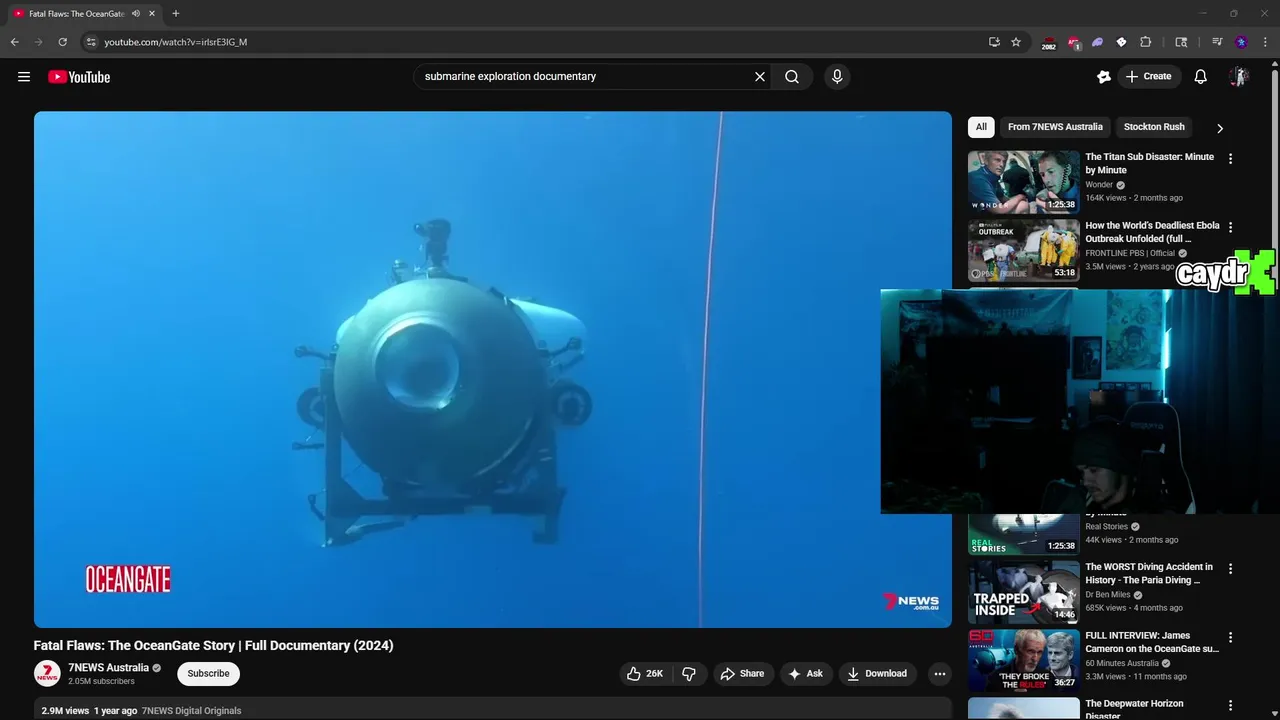Like the video with thumbs up

[645, 674]
